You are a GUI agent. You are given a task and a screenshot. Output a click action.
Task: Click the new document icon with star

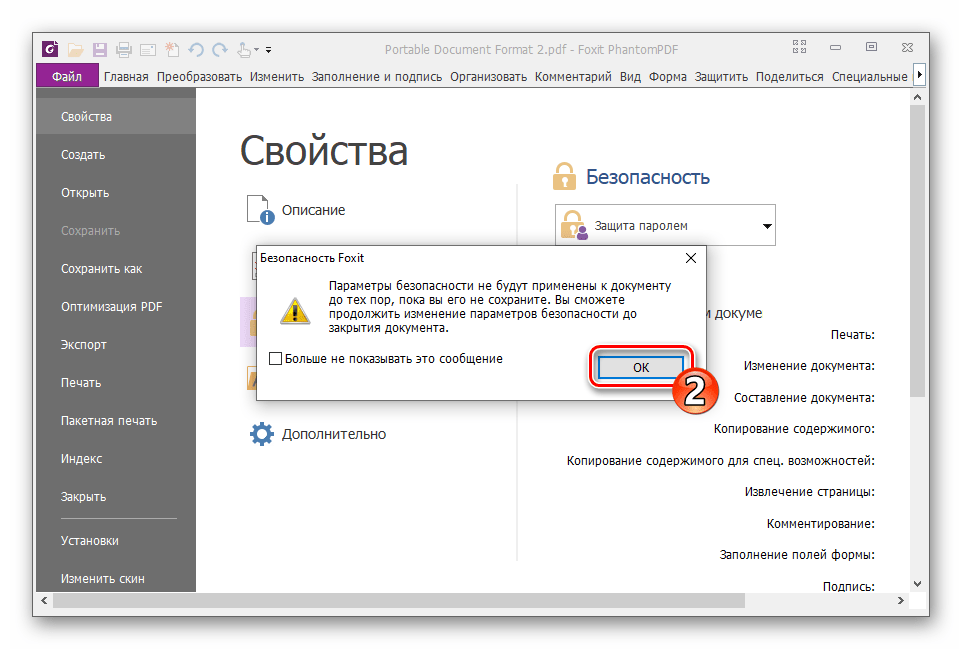[172, 49]
